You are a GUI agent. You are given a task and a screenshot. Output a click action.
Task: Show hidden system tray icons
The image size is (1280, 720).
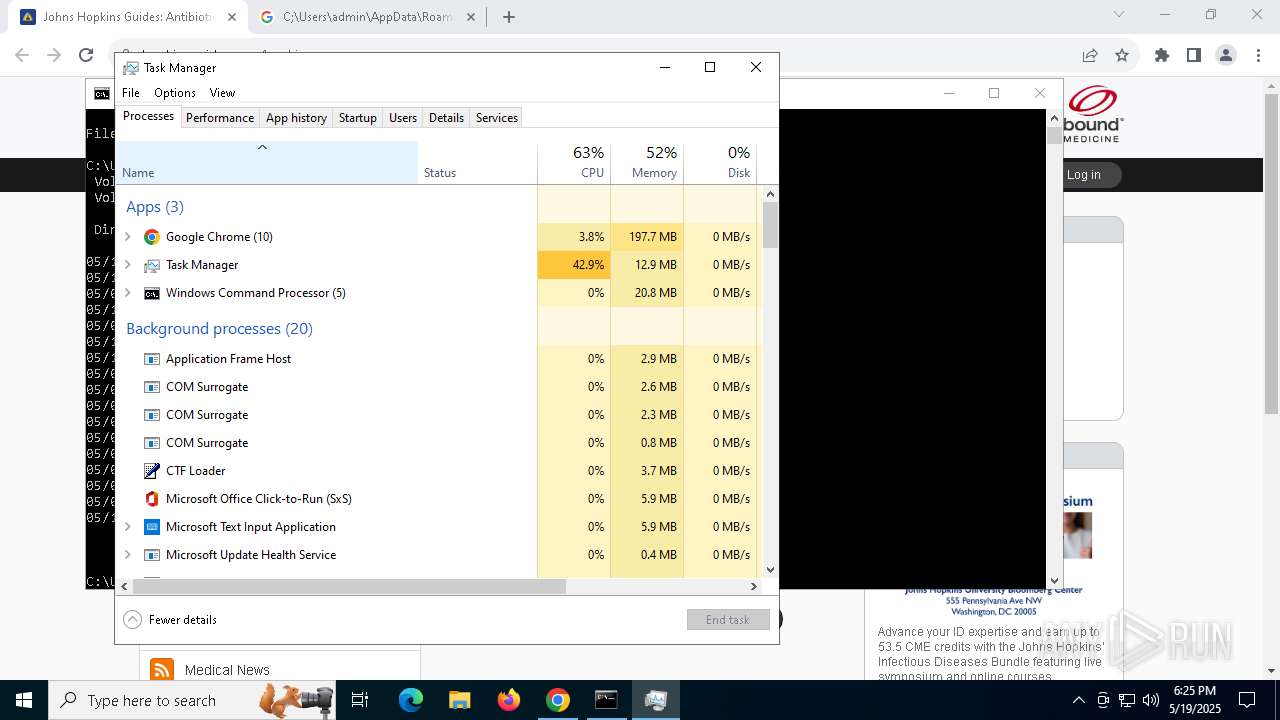coord(1078,700)
